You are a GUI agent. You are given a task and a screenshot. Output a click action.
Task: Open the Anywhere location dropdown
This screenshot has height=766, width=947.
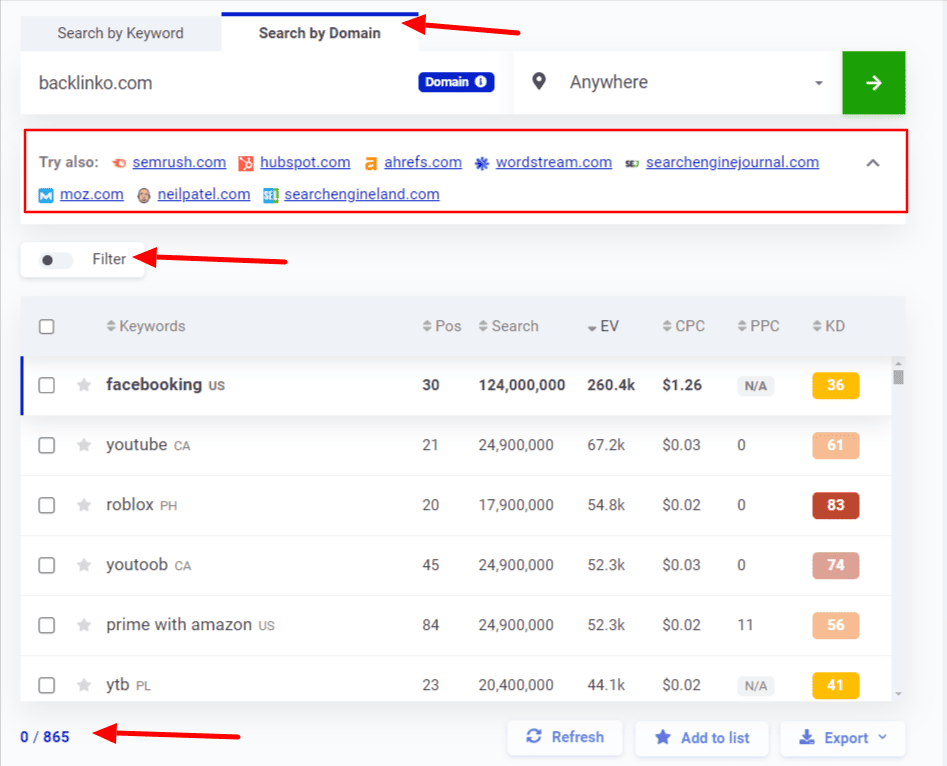678,83
